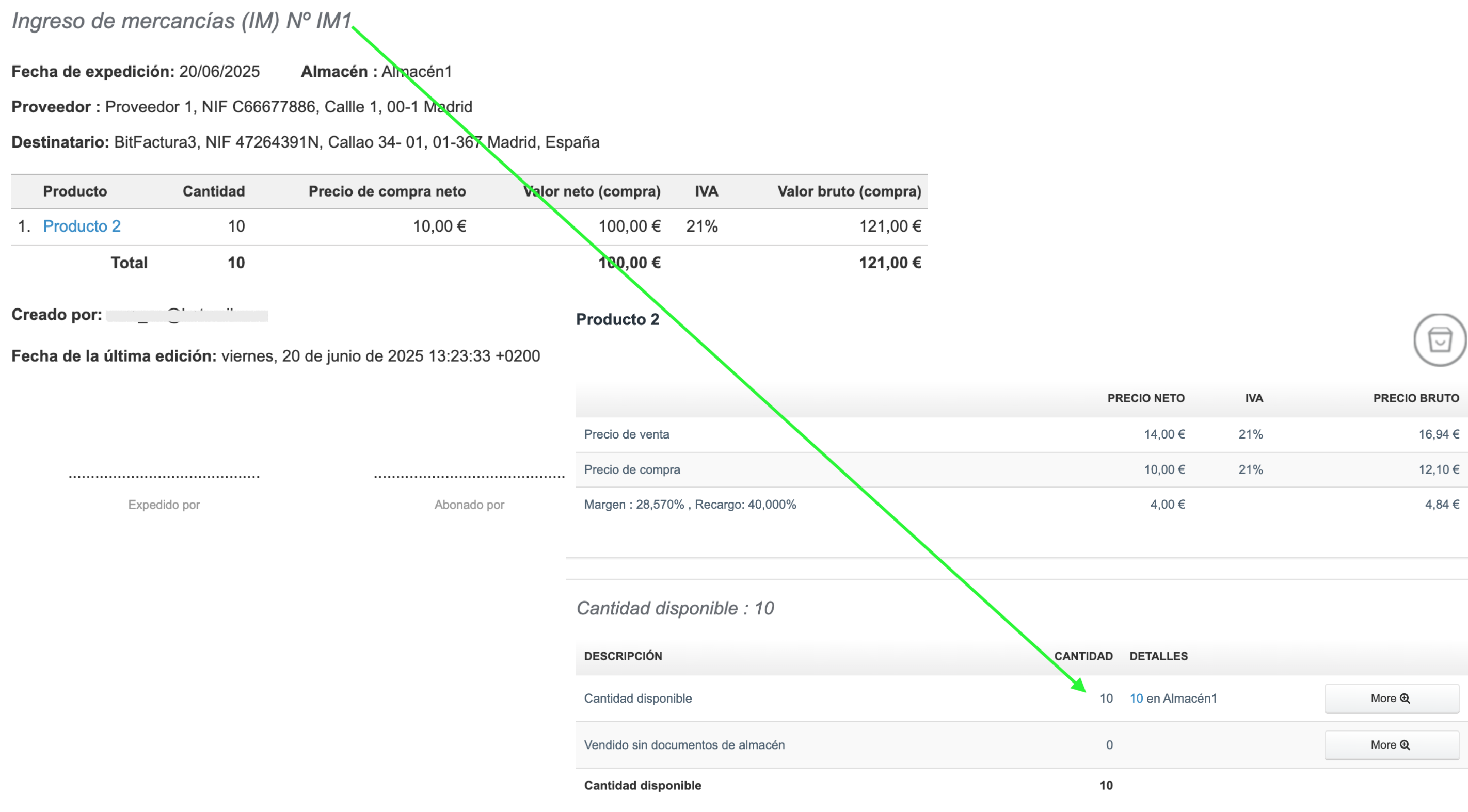This screenshot has width=1468, height=812.
Task: Click the DESCRIPCIÓN column header
Action: tap(623, 656)
